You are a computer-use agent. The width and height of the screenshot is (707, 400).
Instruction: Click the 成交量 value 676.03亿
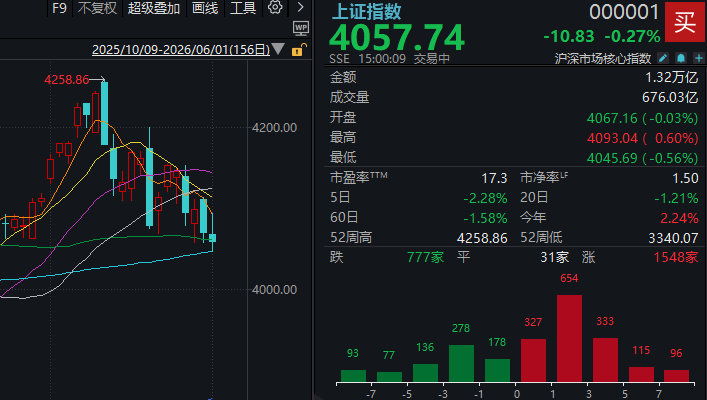point(670,97)
